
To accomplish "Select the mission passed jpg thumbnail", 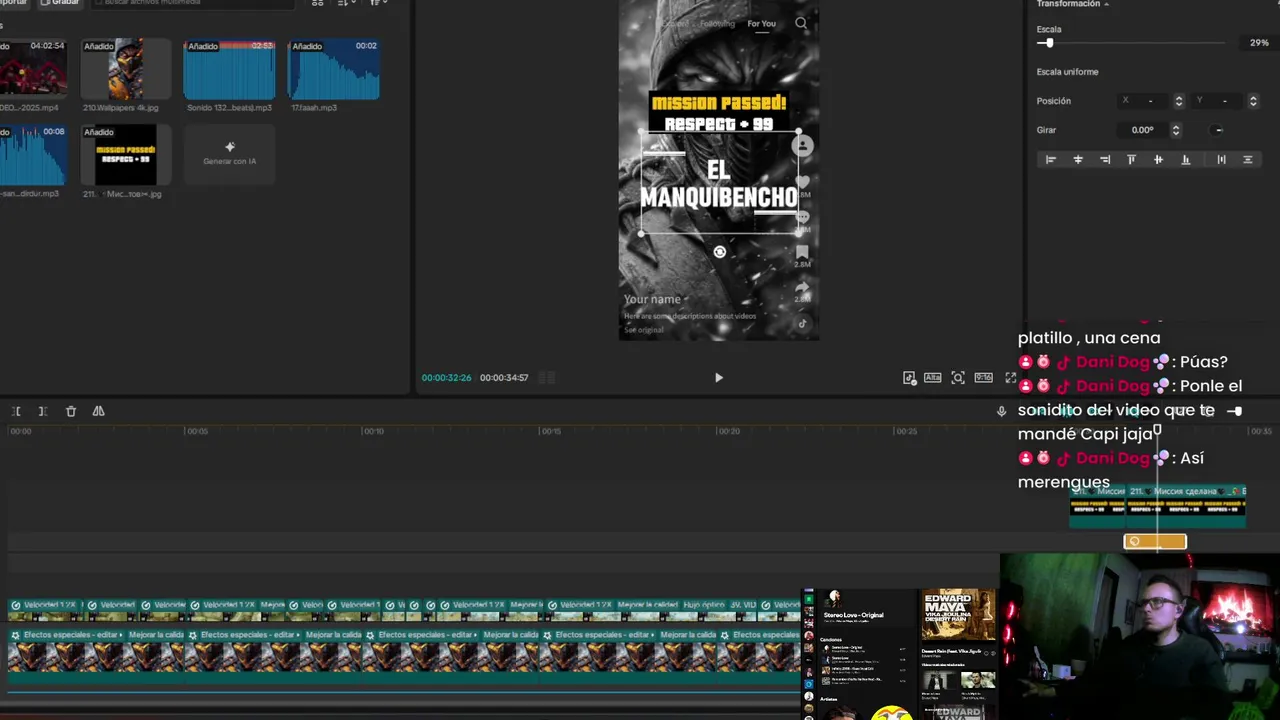I will pyautogui.click(x=125, y=155).
